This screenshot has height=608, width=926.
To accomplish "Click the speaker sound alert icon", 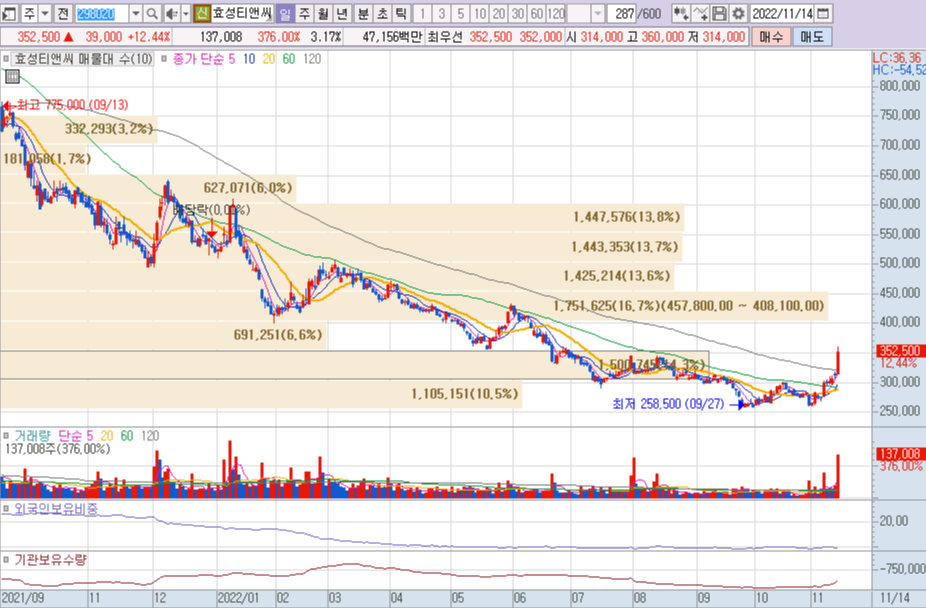I will click(x=171, y=13).
